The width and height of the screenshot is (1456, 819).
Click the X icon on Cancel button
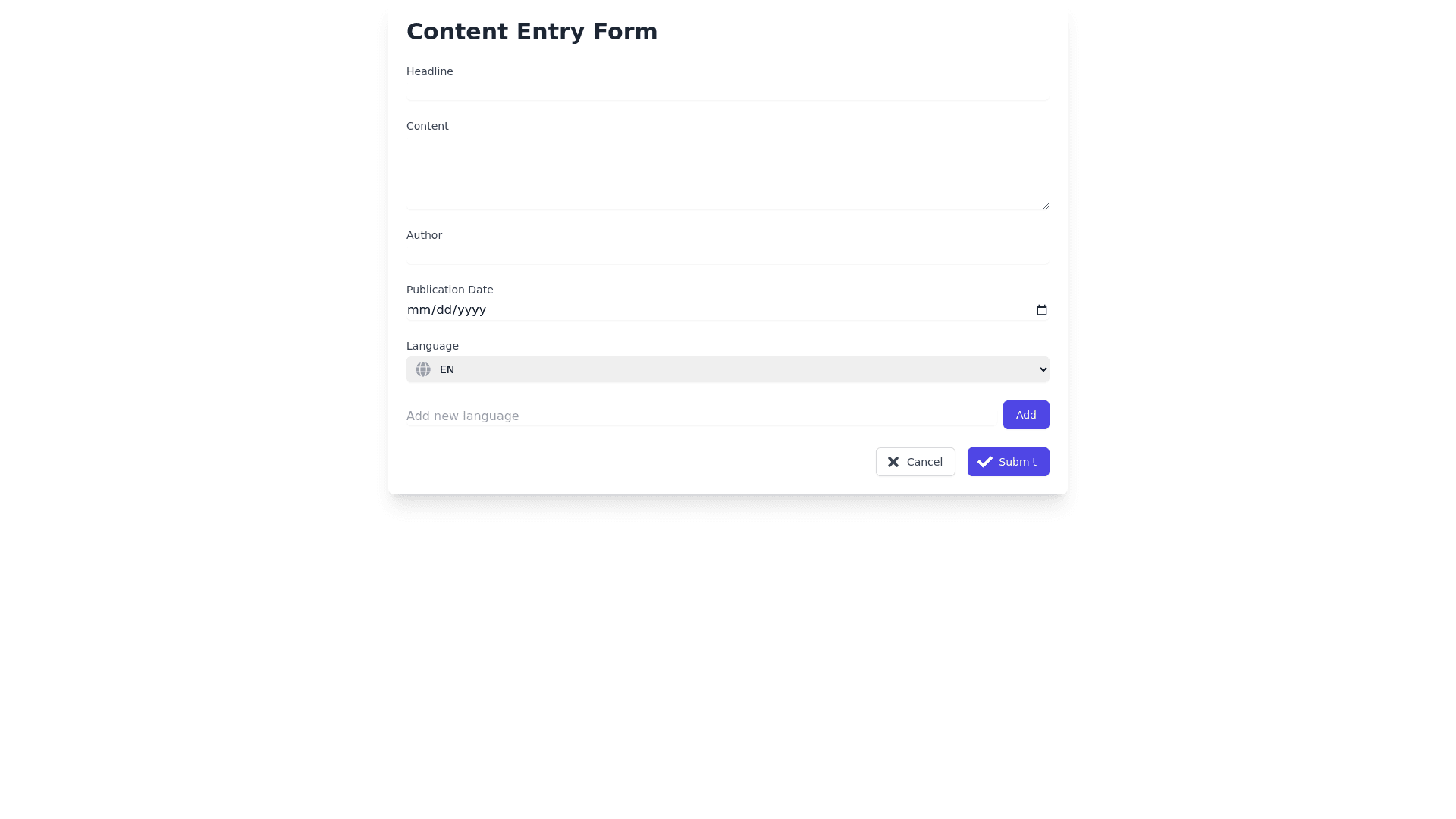click(x=893, y=462)
